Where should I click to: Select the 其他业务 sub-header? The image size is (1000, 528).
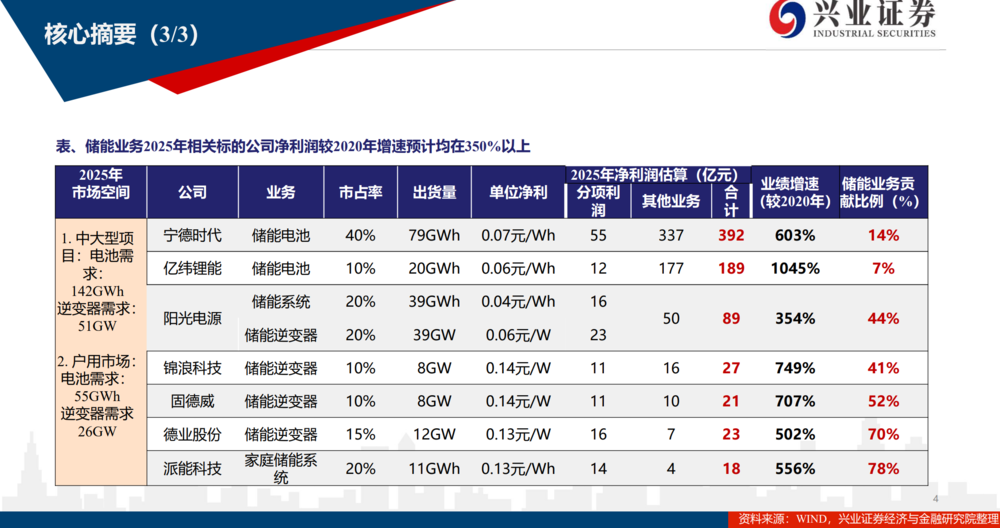pyautogui.click(x=671, y=201)
